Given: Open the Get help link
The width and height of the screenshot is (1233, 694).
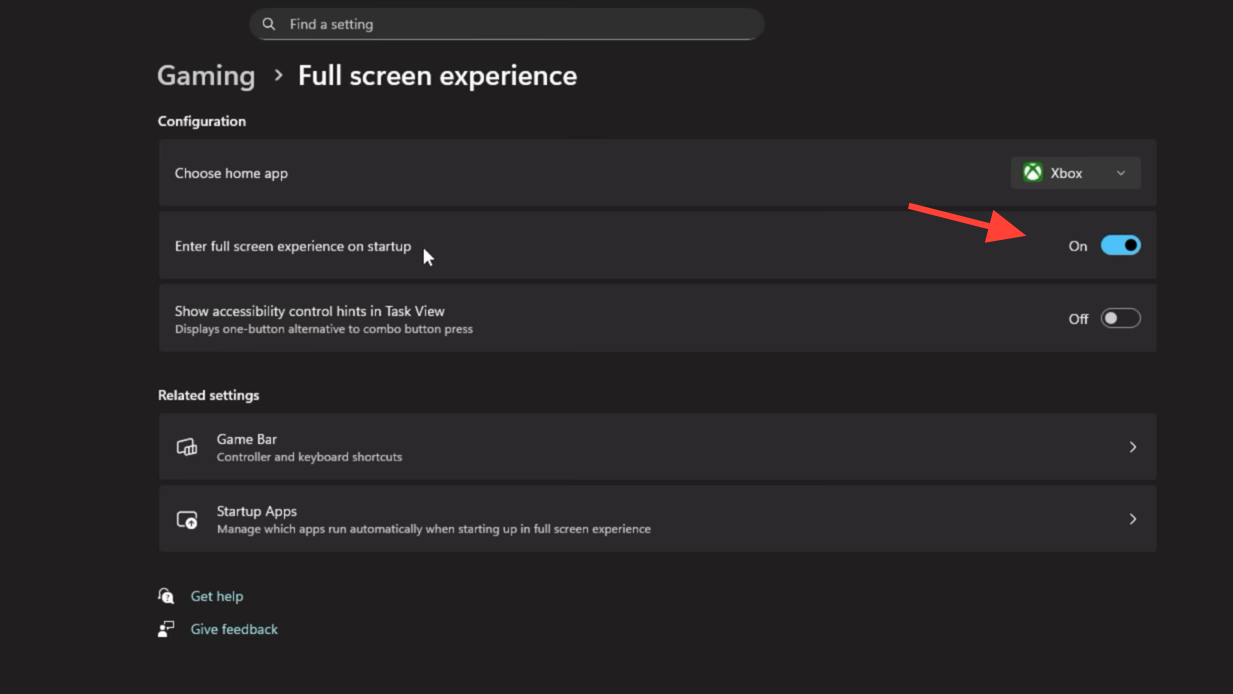Looking at the screenshot, I should [217, 596].
